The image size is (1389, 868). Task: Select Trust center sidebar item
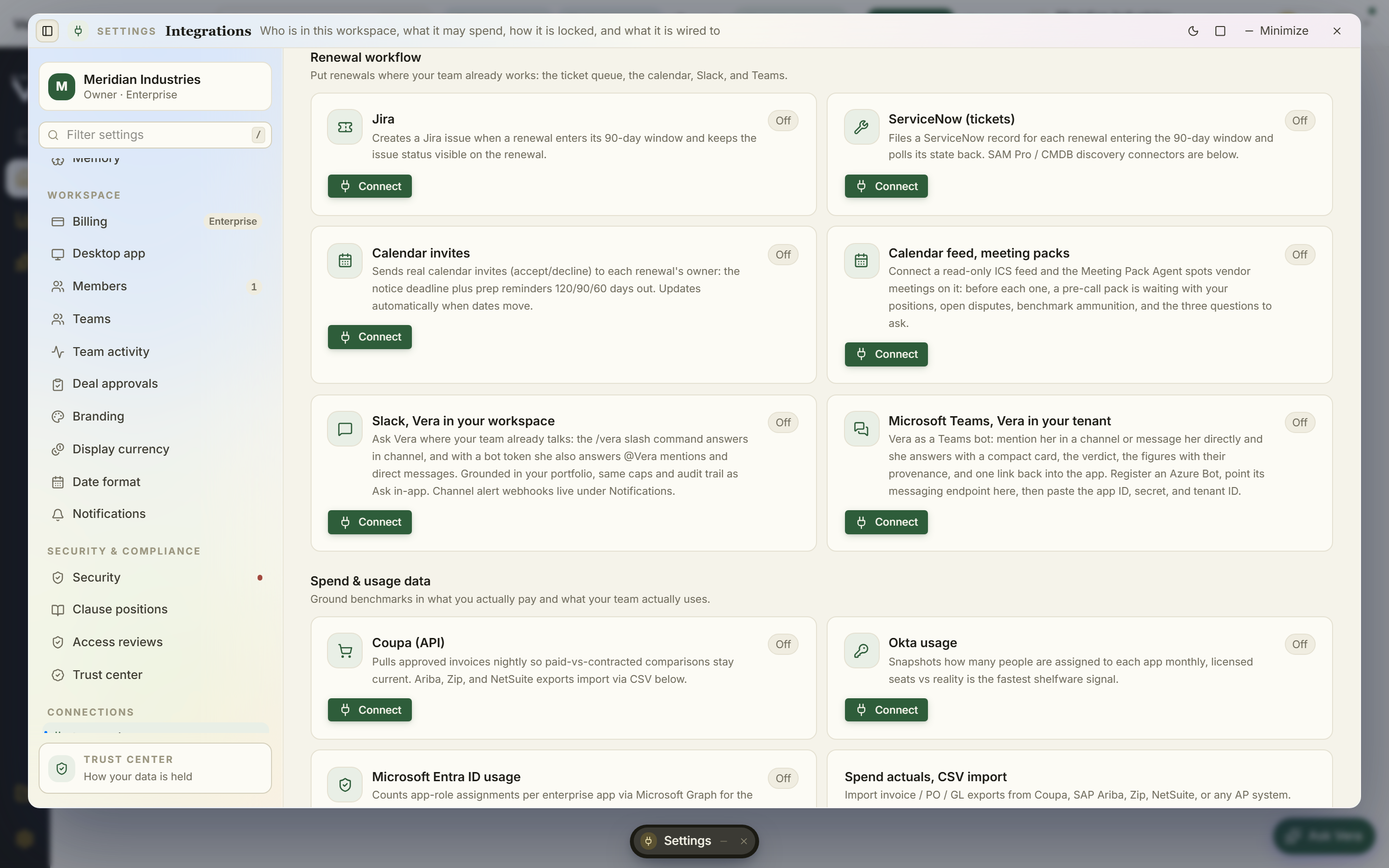pyautogui.click(x=155, y=675)
